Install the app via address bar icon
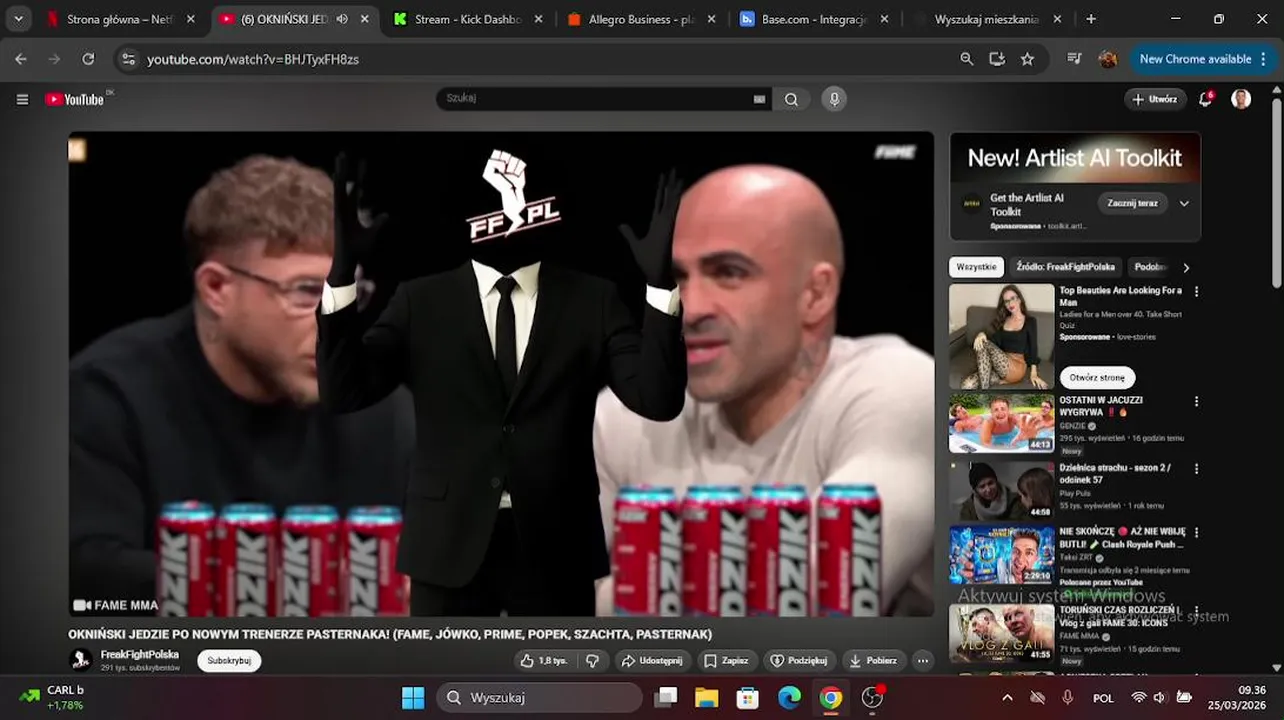This screenshot has width=1284, height=720. (997, 59)
